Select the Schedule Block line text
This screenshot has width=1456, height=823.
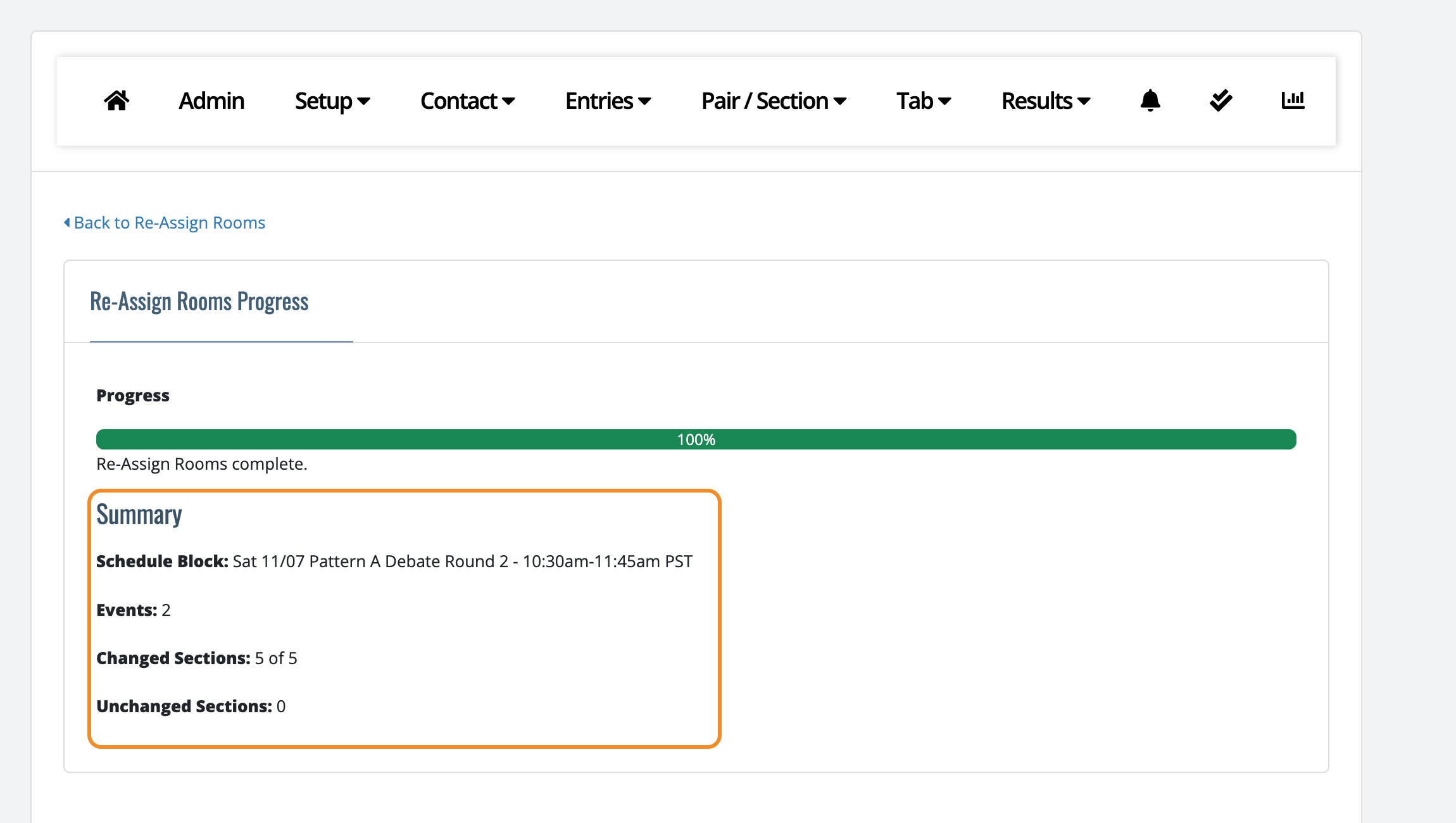click(394, 562)
